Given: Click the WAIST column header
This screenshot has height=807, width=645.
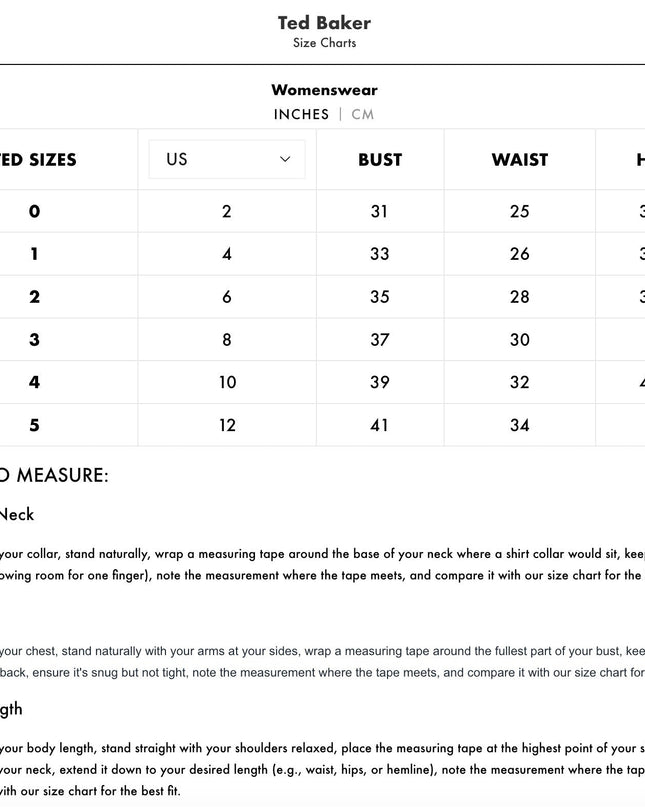Looking at the screenshot, I should coord(519,159).
